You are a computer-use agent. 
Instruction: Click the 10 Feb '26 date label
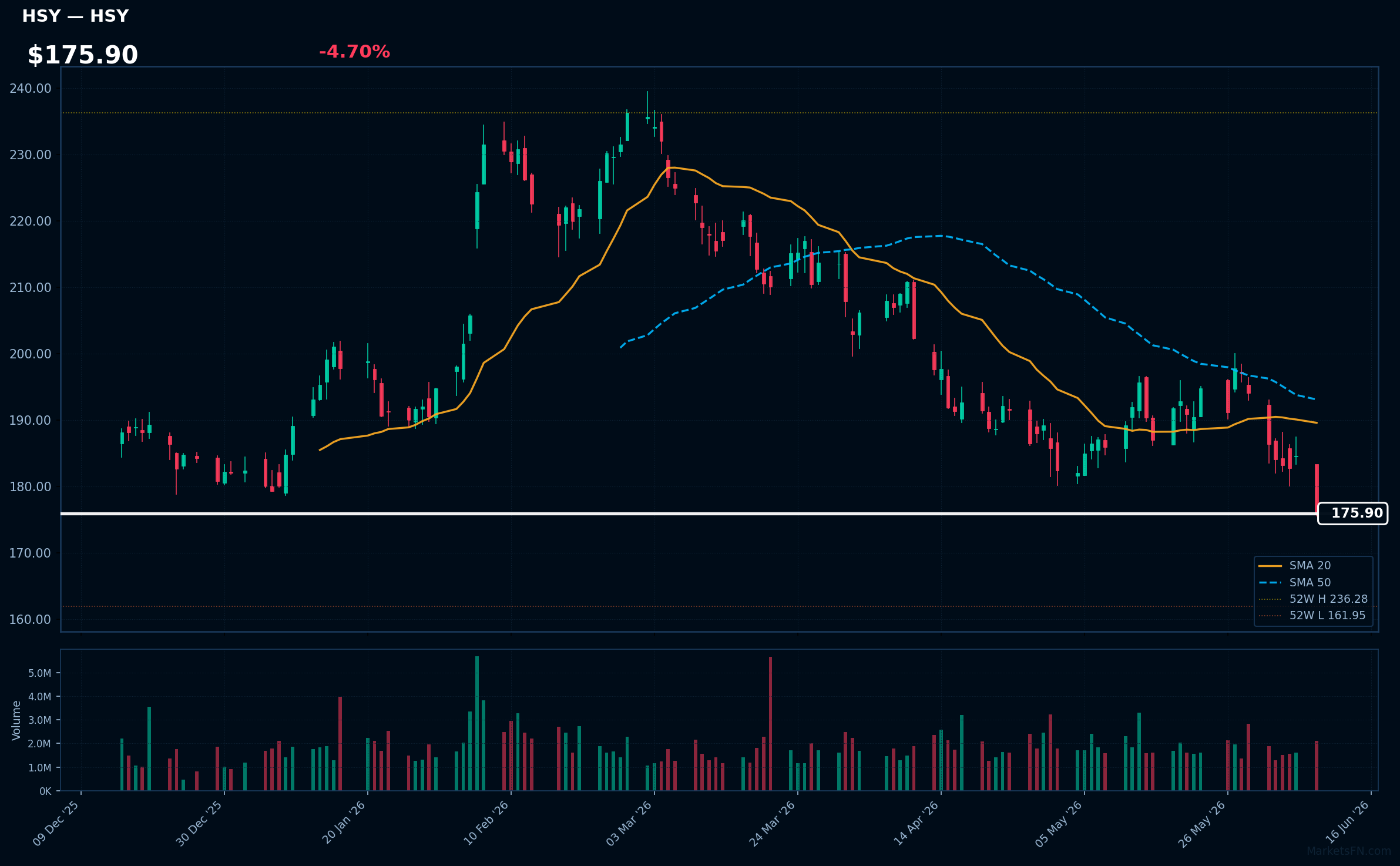486,824
